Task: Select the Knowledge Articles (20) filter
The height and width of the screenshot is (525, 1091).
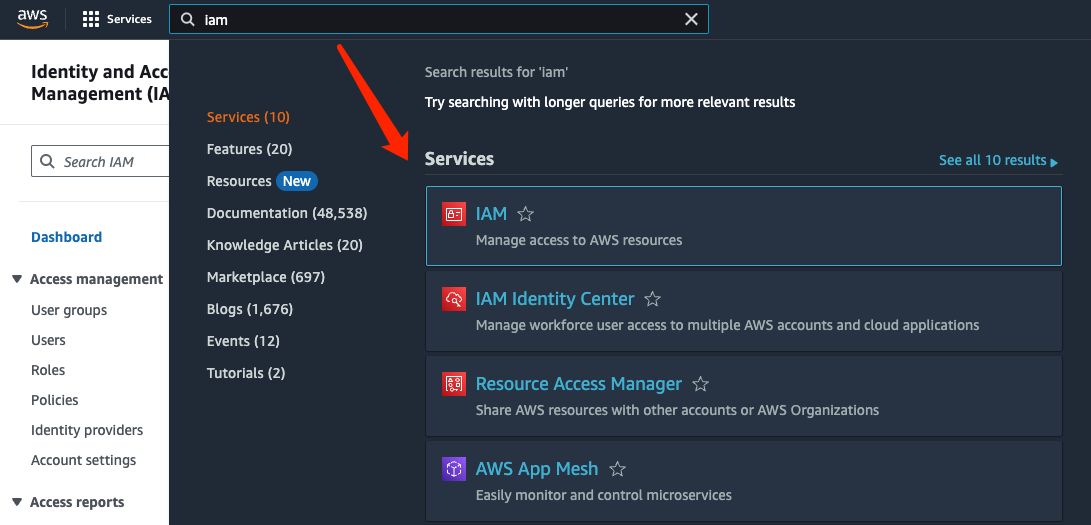Action: click(x=285, y=245)
